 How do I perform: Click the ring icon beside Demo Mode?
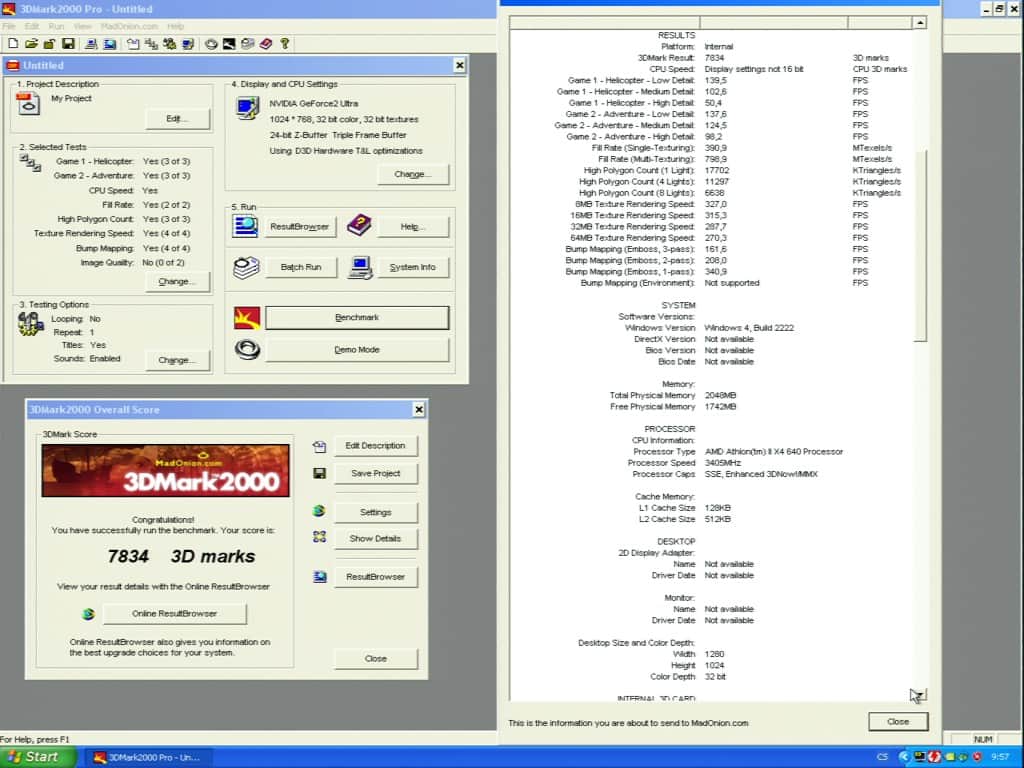[247, 349]
